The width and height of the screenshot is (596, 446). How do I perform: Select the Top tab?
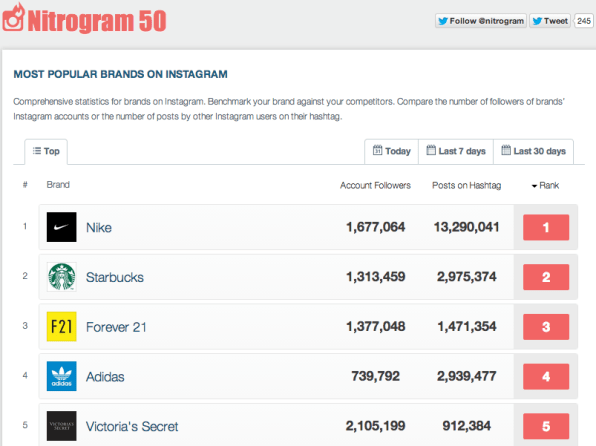click(46, 151)
